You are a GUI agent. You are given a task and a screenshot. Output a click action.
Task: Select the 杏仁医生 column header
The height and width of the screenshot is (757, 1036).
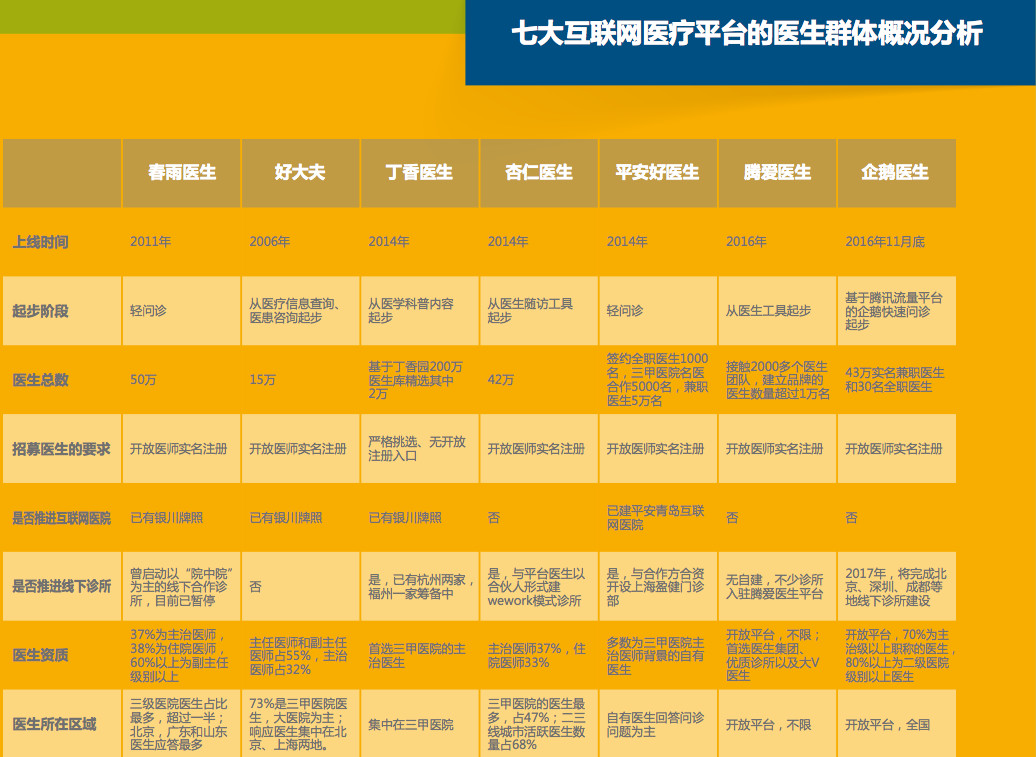coord(539,173)
